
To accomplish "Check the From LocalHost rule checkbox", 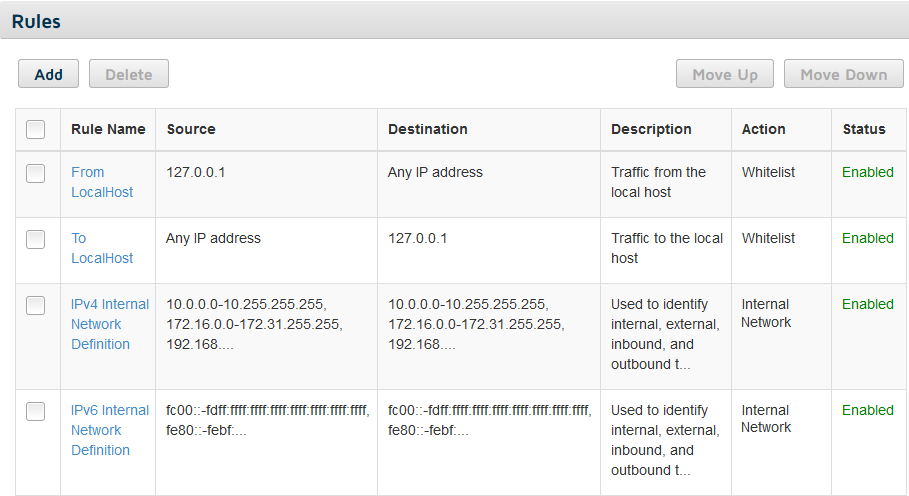I will pyautogui.click(x=35, y=173).
